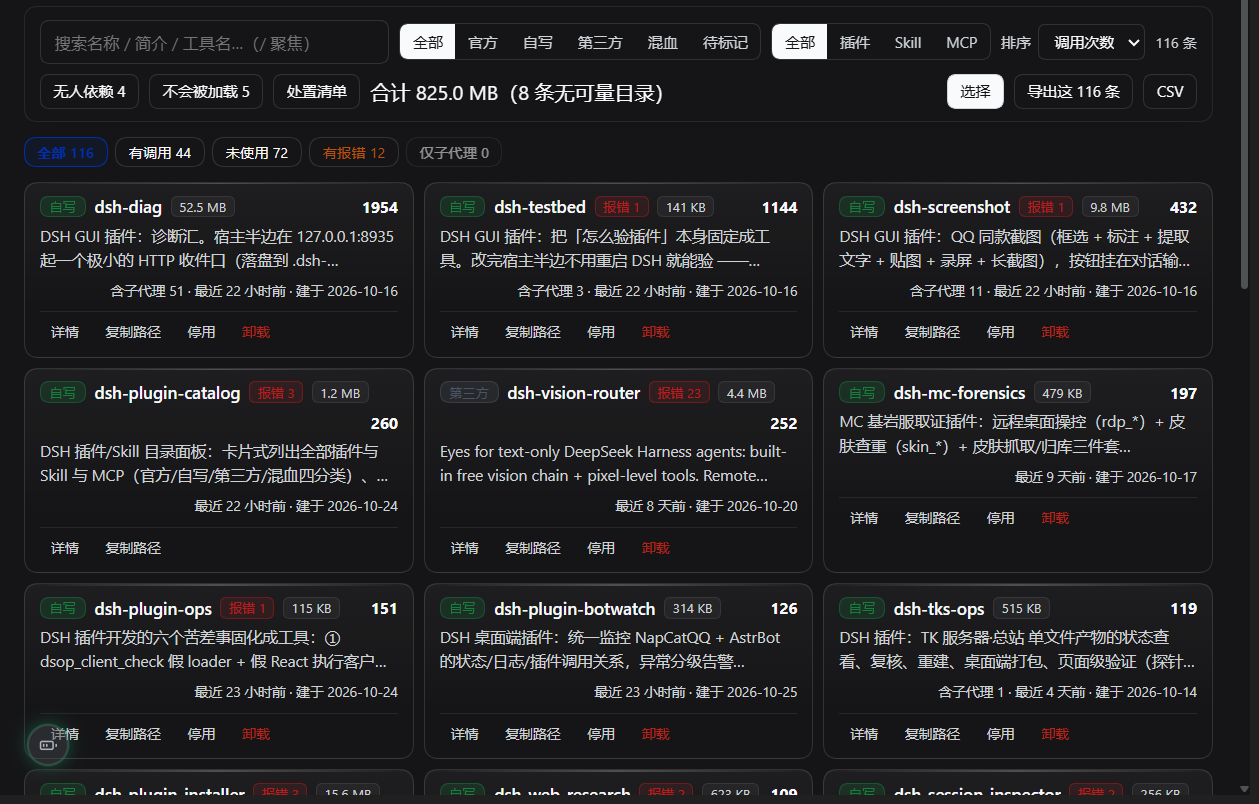Click 停用 on dsh-diag card

[x=201, y=332]
